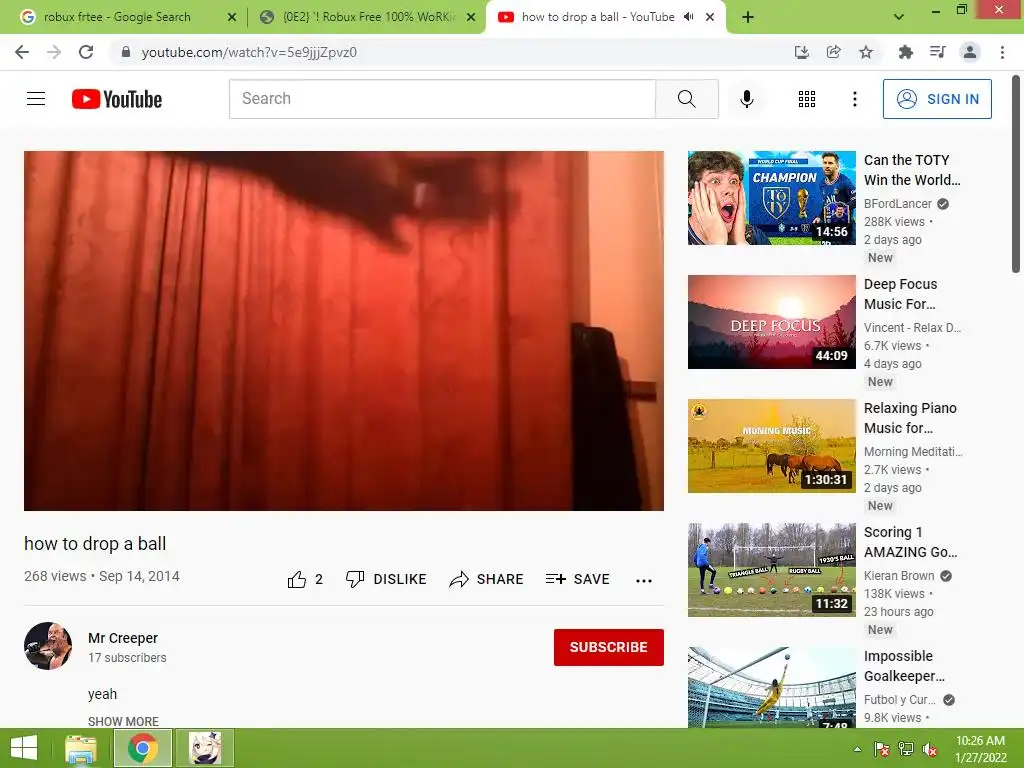The height and width of the screenshot is (768, 1024).
Task: Open a new browser tab
Action: pos(748,17)
